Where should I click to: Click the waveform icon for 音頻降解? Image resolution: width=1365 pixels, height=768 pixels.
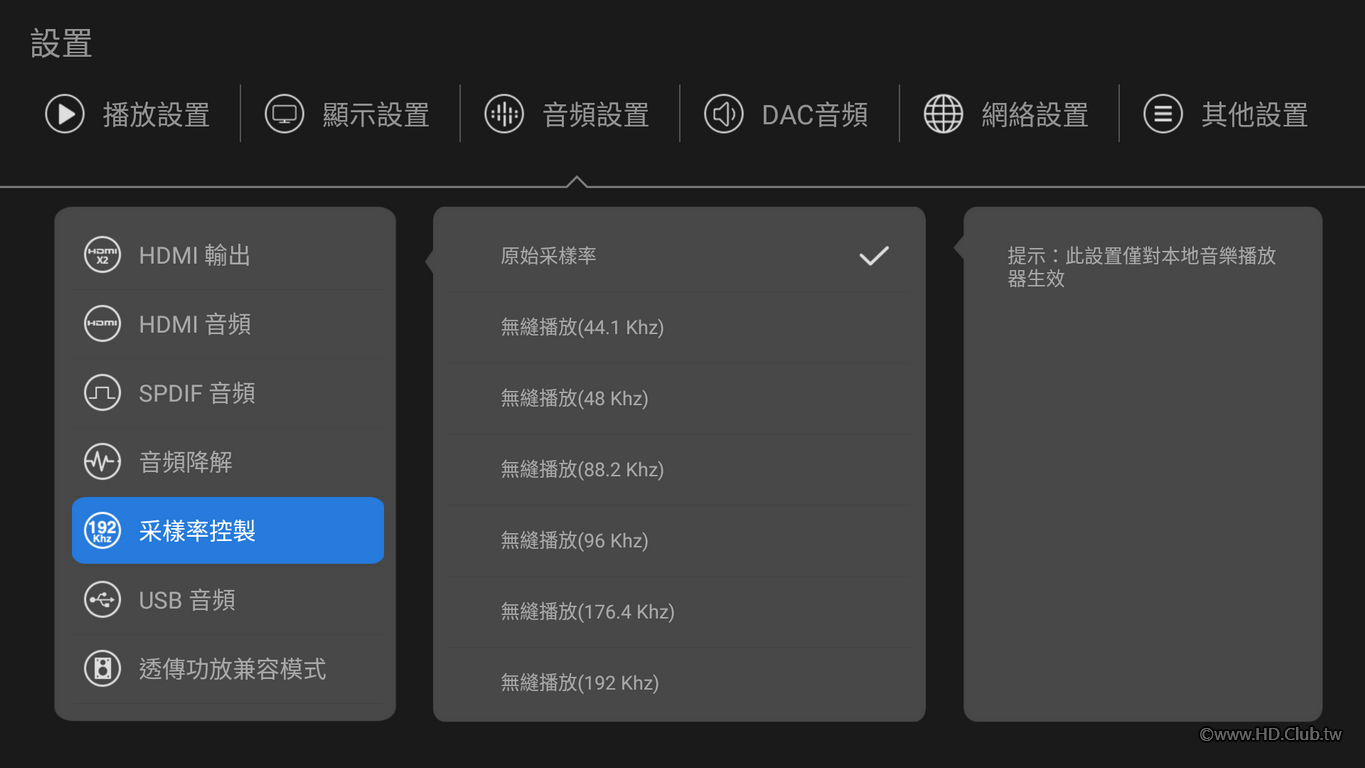coord(102,462)
